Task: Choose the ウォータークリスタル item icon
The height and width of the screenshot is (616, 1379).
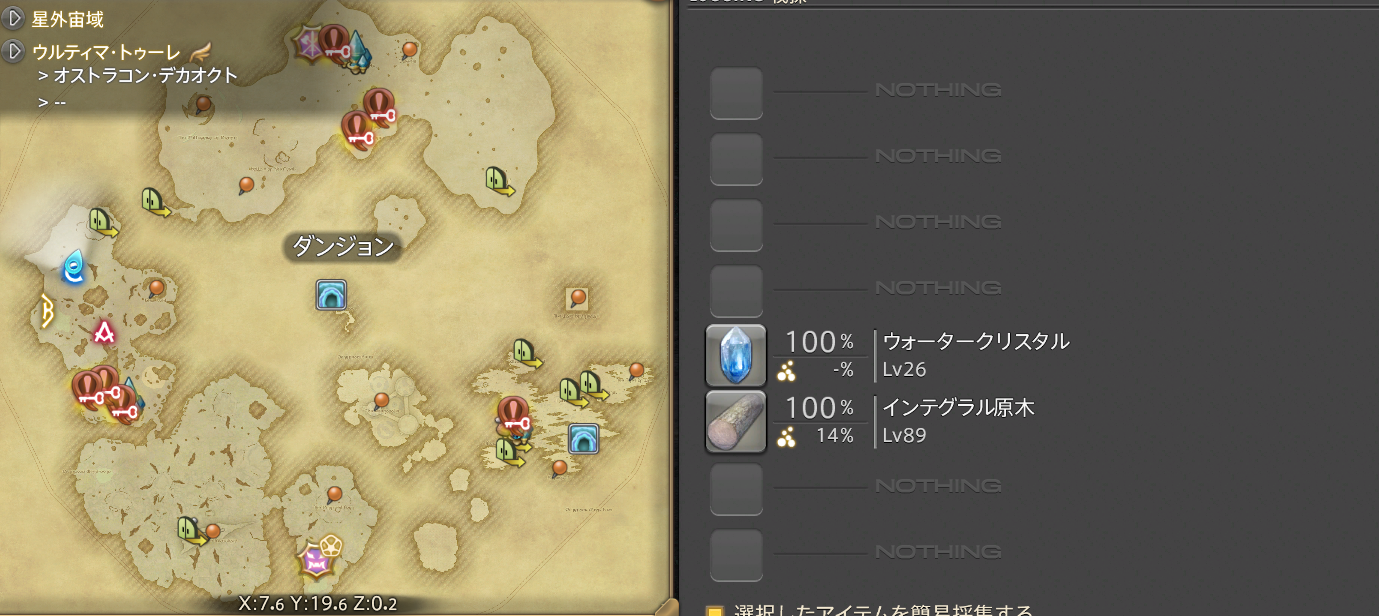Action: pos(736,355)
